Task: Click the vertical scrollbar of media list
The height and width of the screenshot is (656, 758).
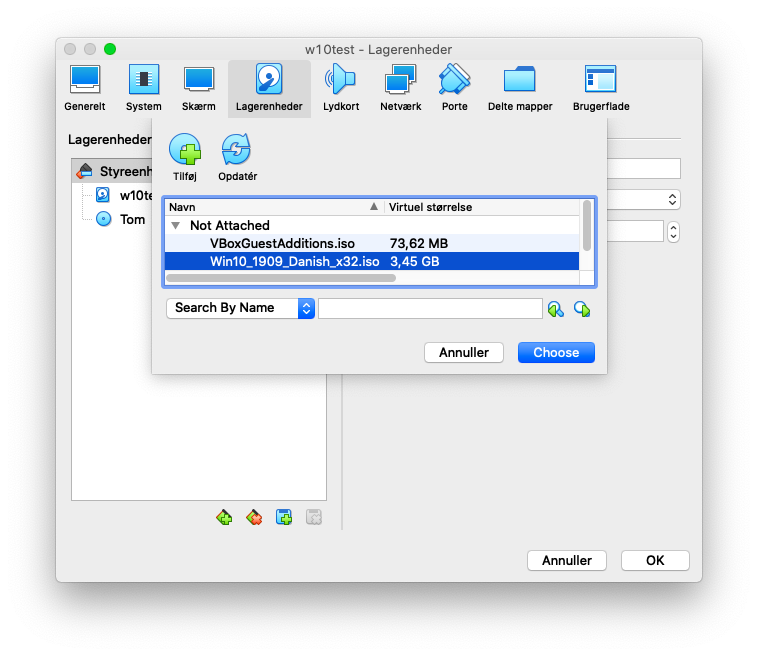Action: [x=586, y=226]
